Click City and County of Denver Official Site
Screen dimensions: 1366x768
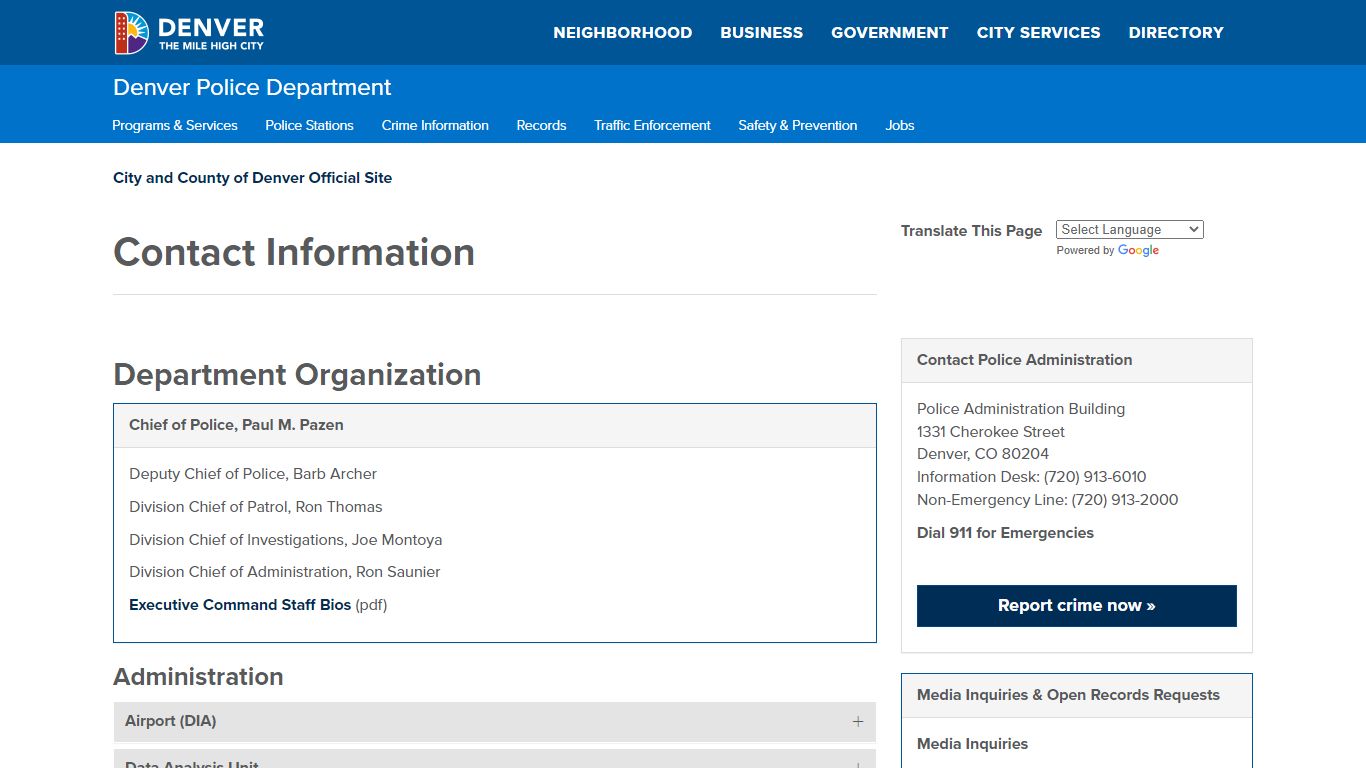(252, 178)
